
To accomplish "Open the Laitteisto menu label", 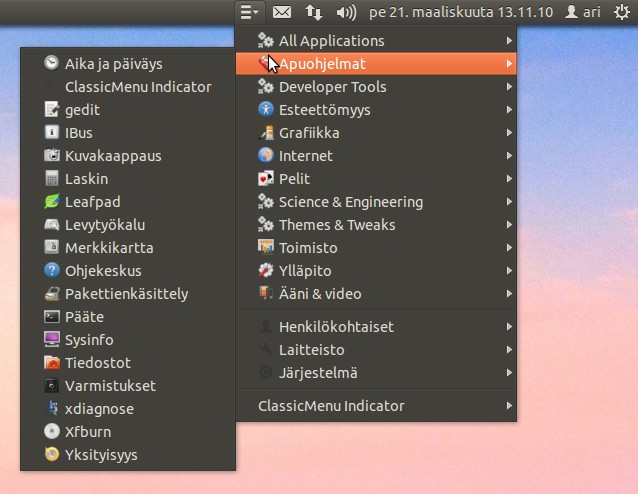I will [312, 350].
